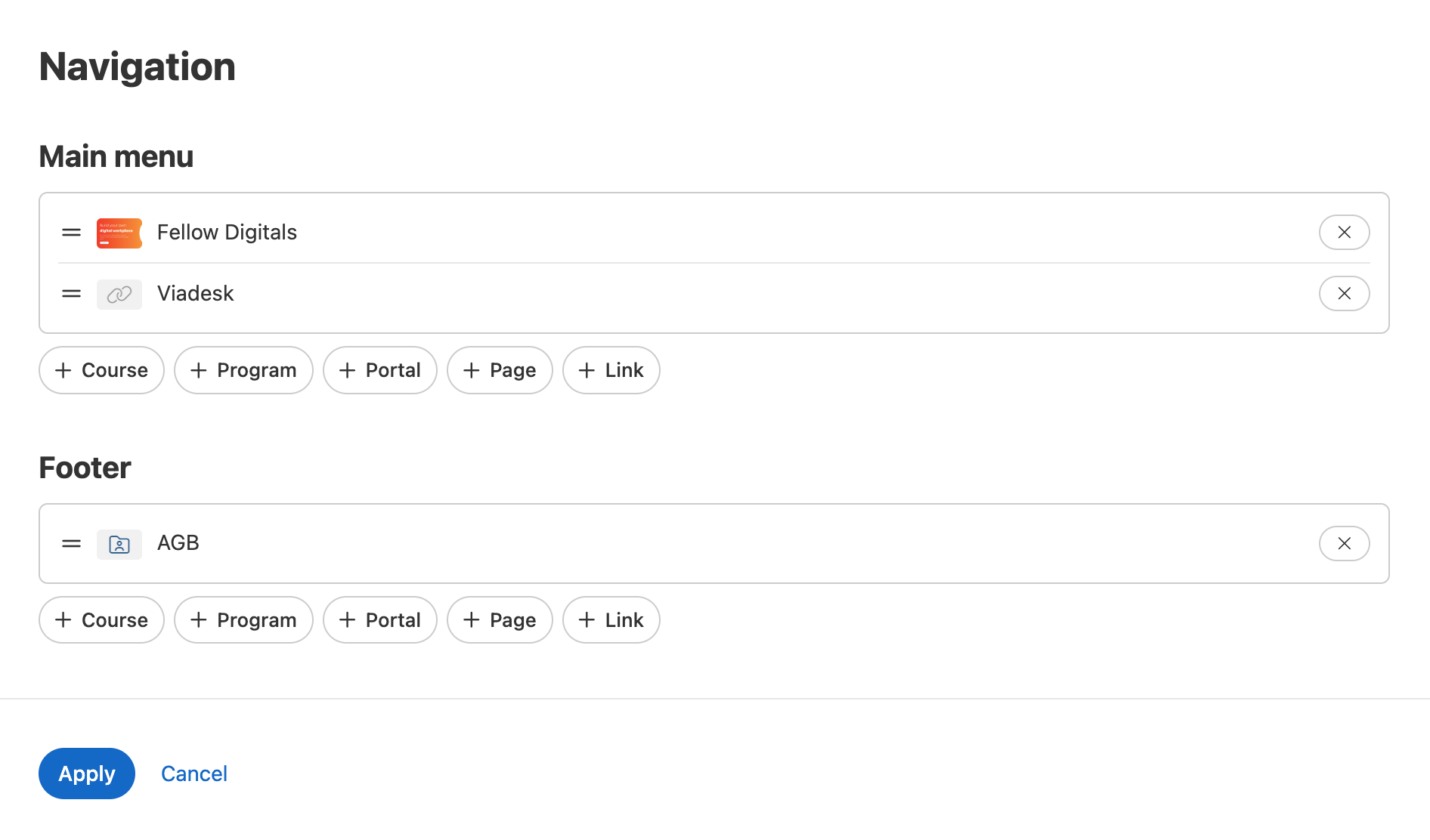Click the drag handle beside Viadesk
The image size is (1430, 840).
[71, 294]
